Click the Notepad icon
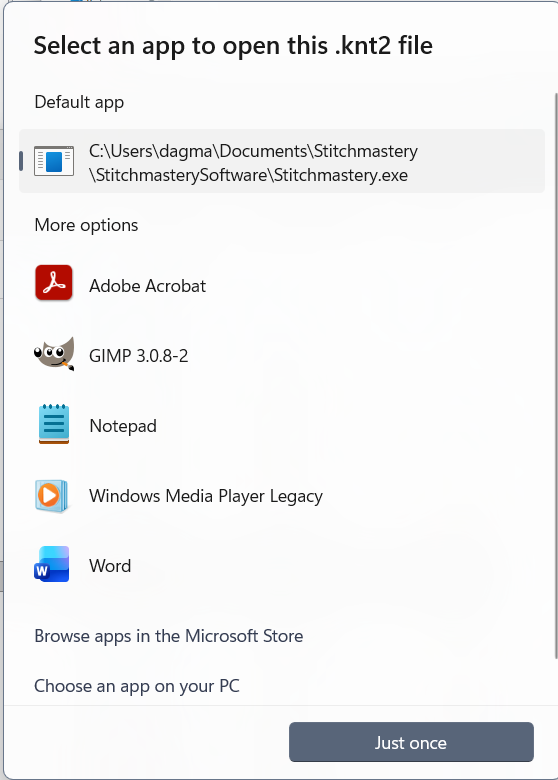The height and width of the screenshot is (780, 558). point(54,424)
